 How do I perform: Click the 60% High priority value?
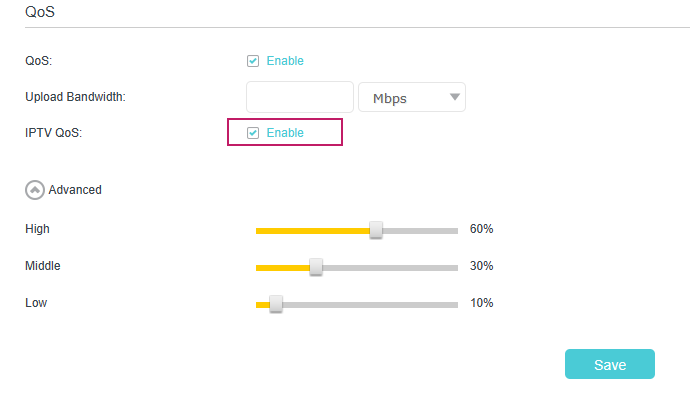[x=481, y=229]
